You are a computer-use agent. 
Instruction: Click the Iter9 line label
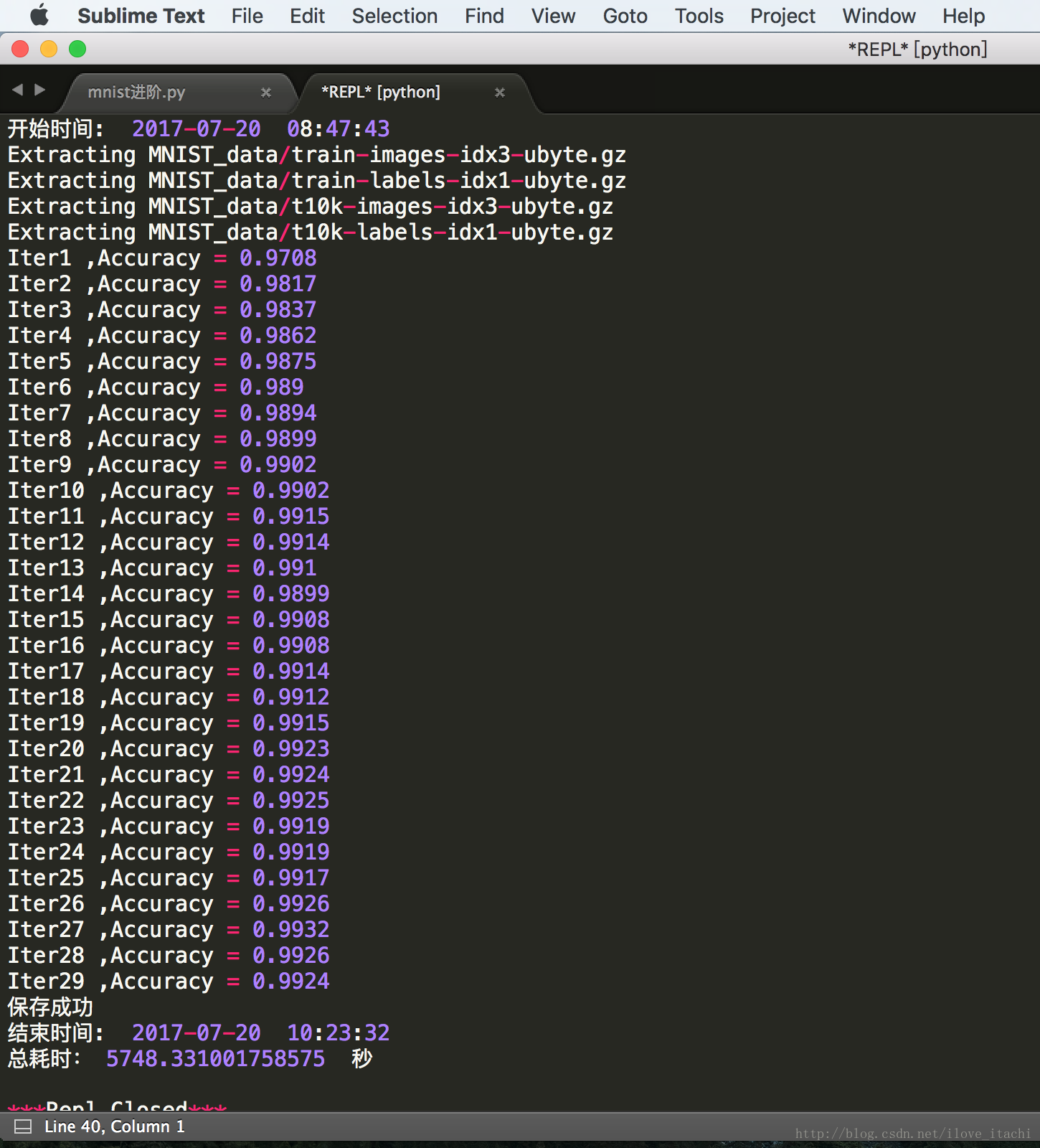click(x=39, y=465)
